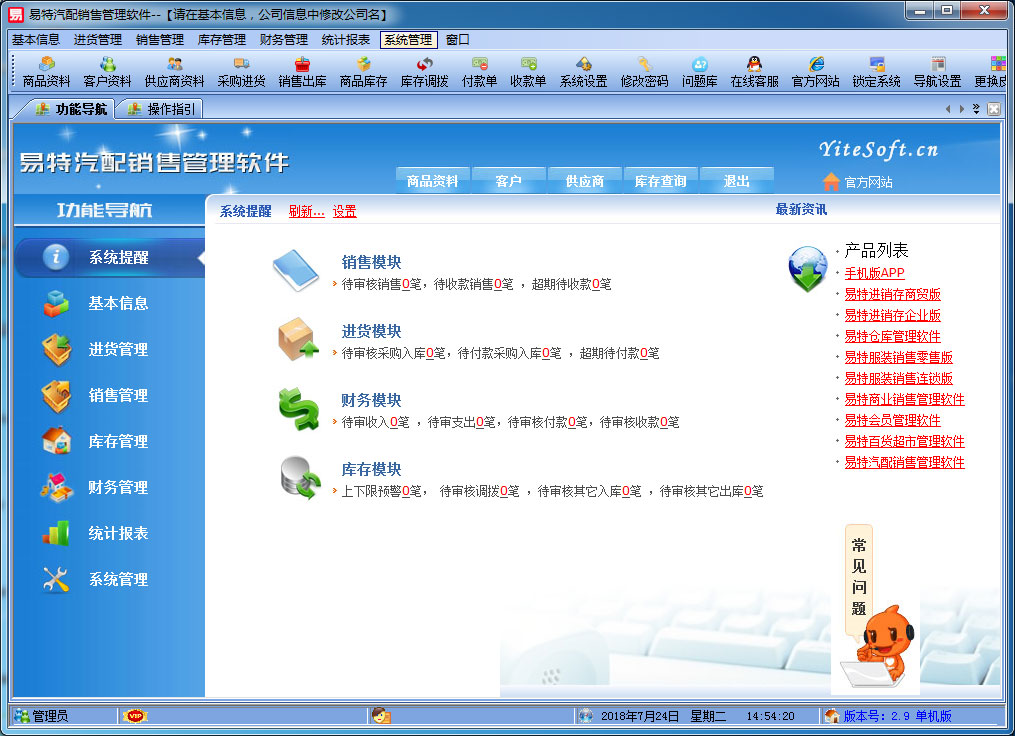Open the 窗口 menu
Screen dimensions: 1015x736
458,39
